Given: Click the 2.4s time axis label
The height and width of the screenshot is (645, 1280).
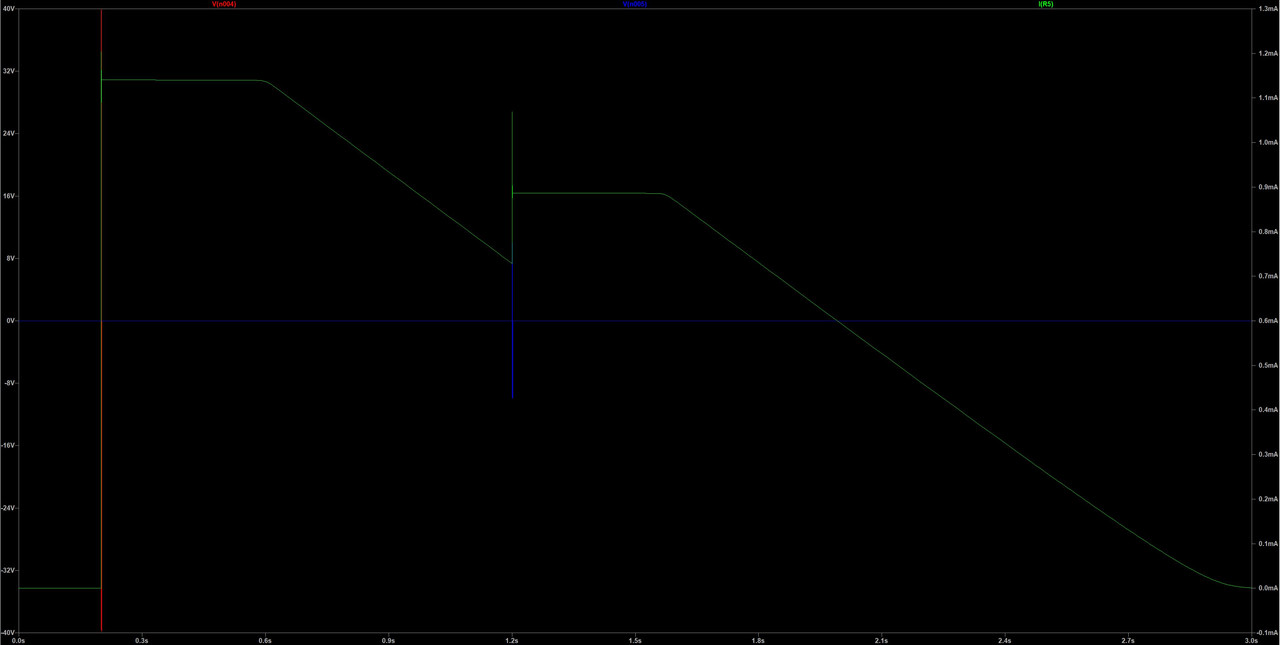Looking at the screenshot, I should click(1004, 640).
